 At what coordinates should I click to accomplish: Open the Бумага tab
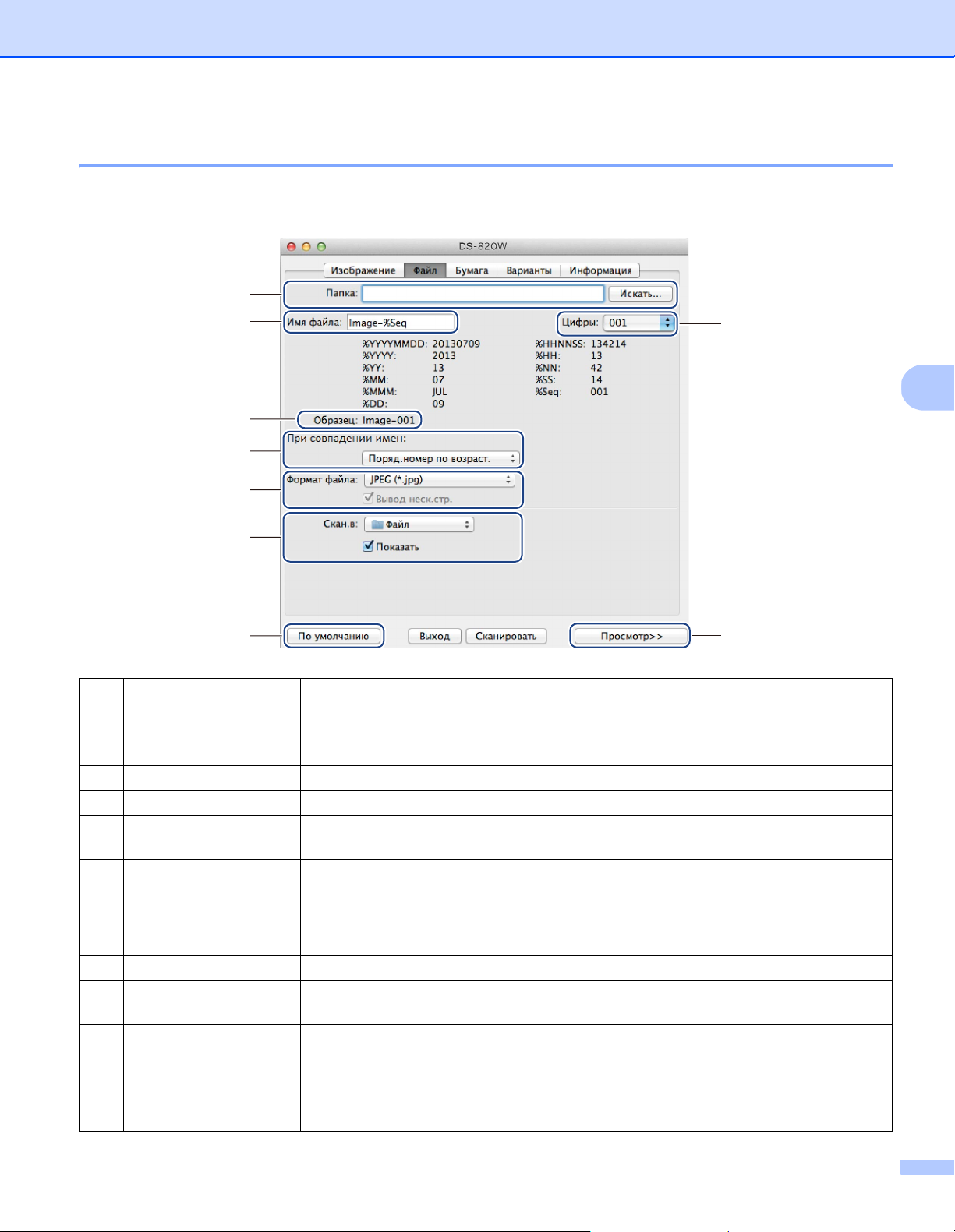tap(472, 270)
